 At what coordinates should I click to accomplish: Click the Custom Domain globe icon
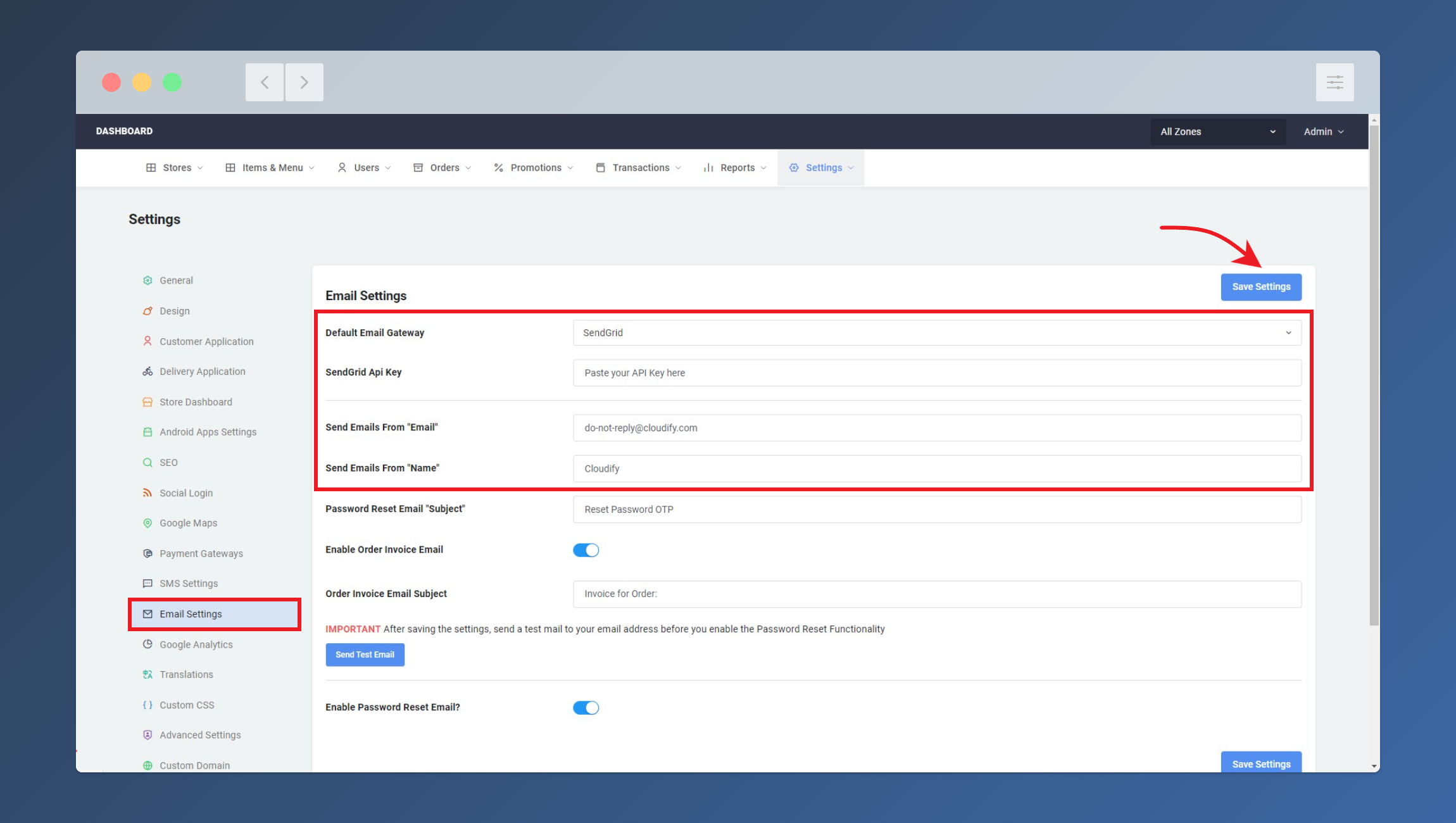click(x=147, y=765)
